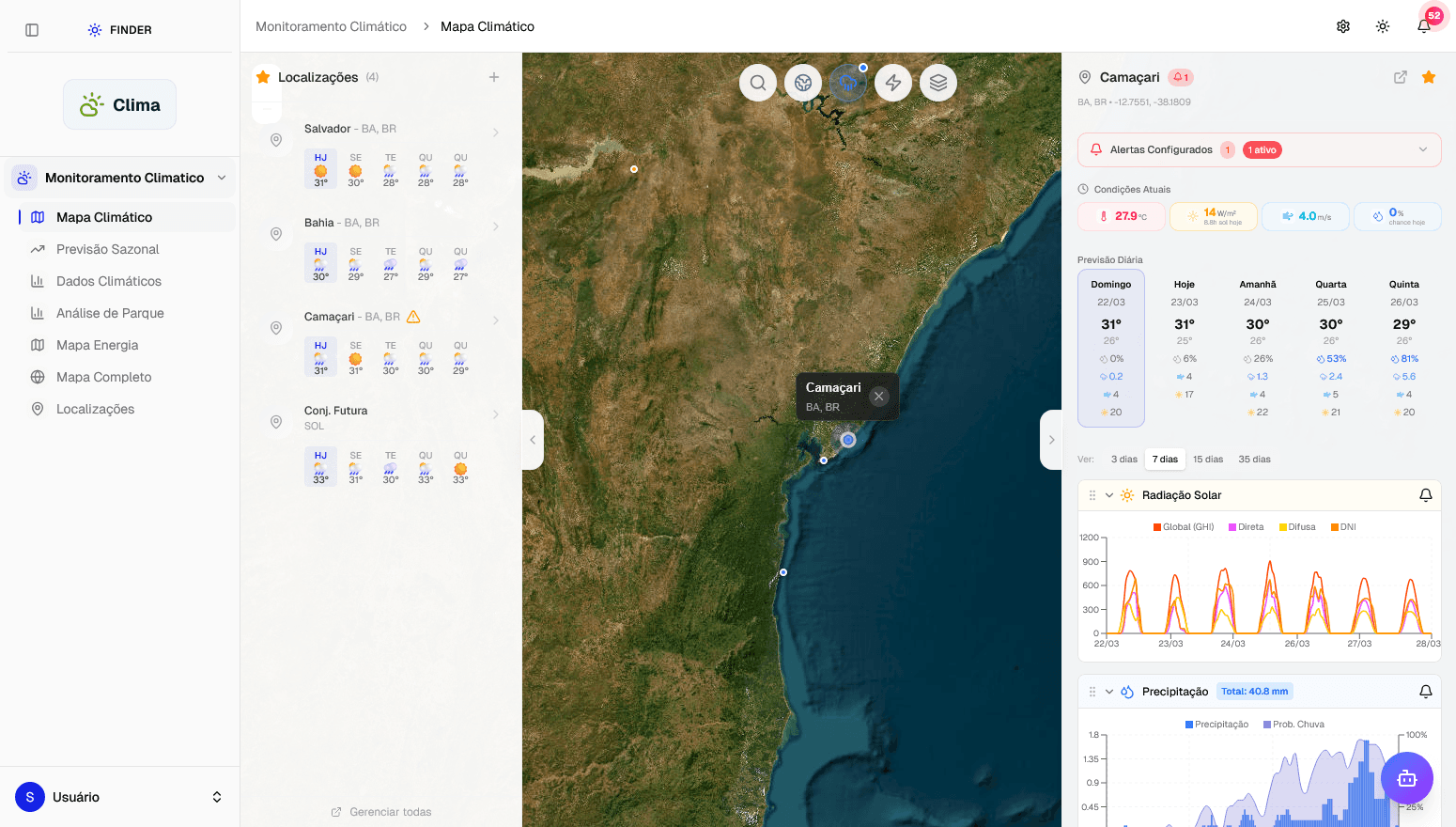1456x827 pixels.
Task: Toggle light mode using the sun icon
Action: 1382,25
